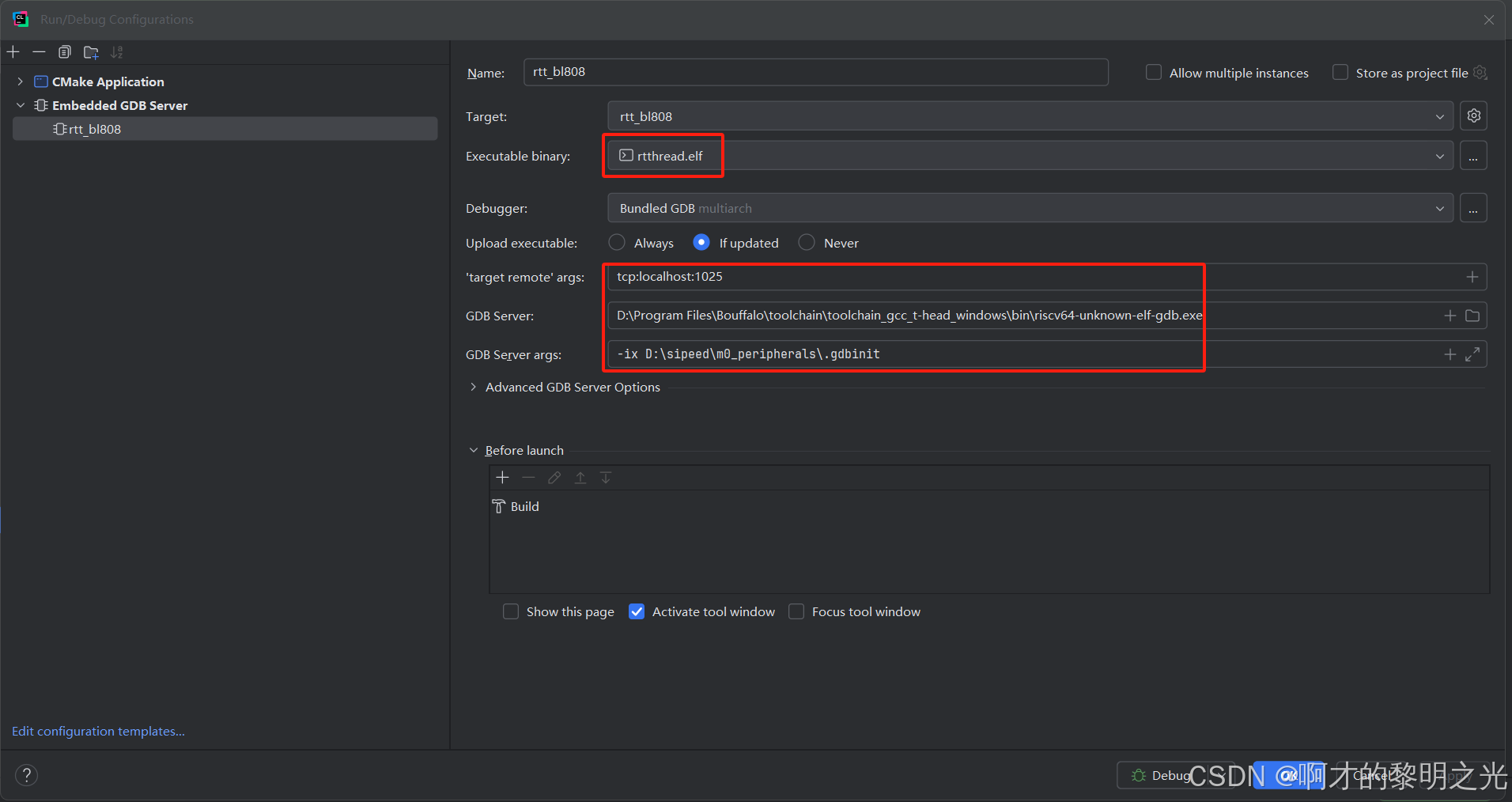Add another 'target remote' args entry
The image size is (1512, 802).
coord(1472,276)
